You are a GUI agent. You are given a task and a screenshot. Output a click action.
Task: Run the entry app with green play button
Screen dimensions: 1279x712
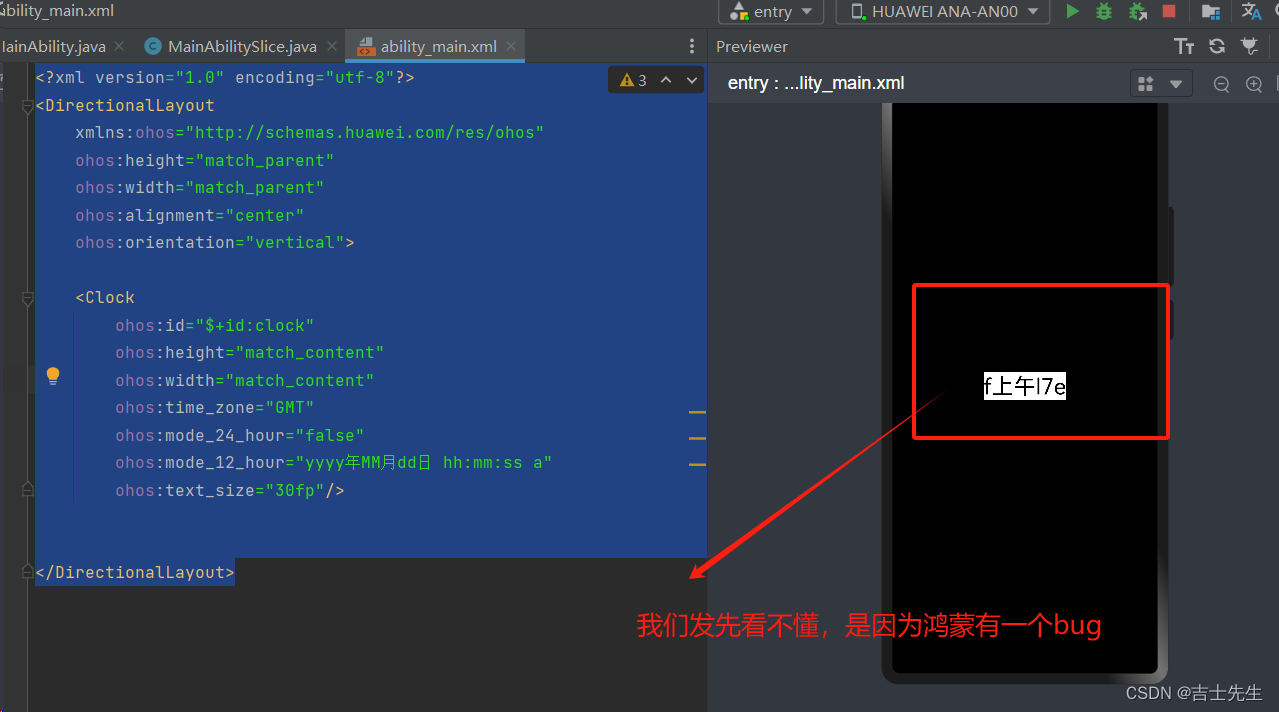1073,11
